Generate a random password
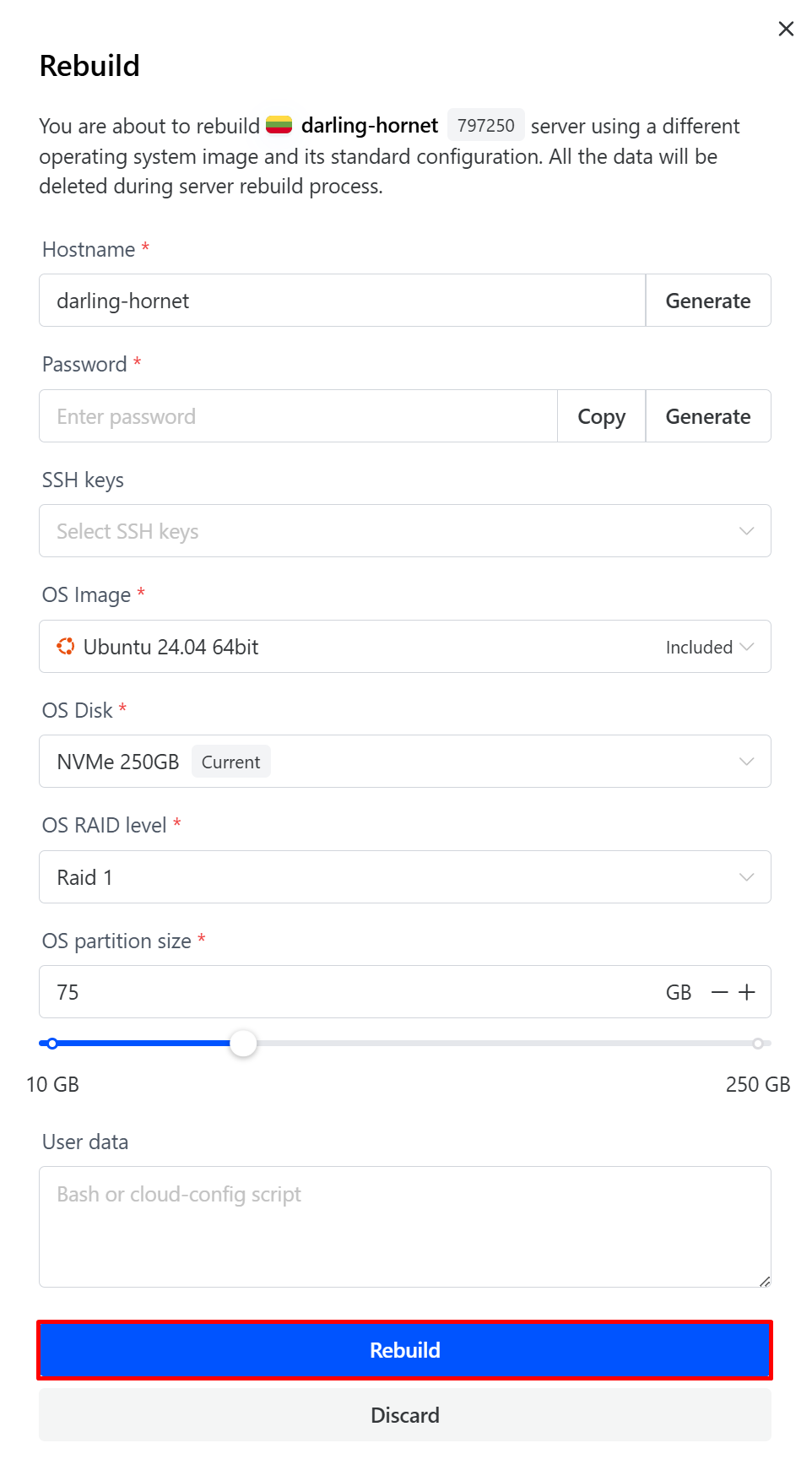 (707, 416)
